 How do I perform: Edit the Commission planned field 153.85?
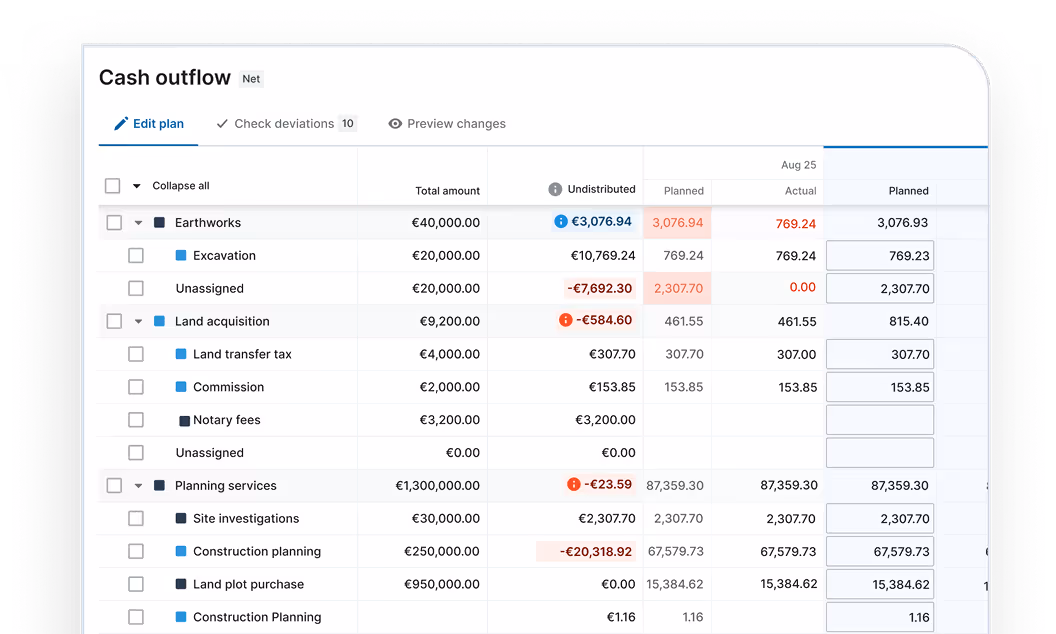880,387
